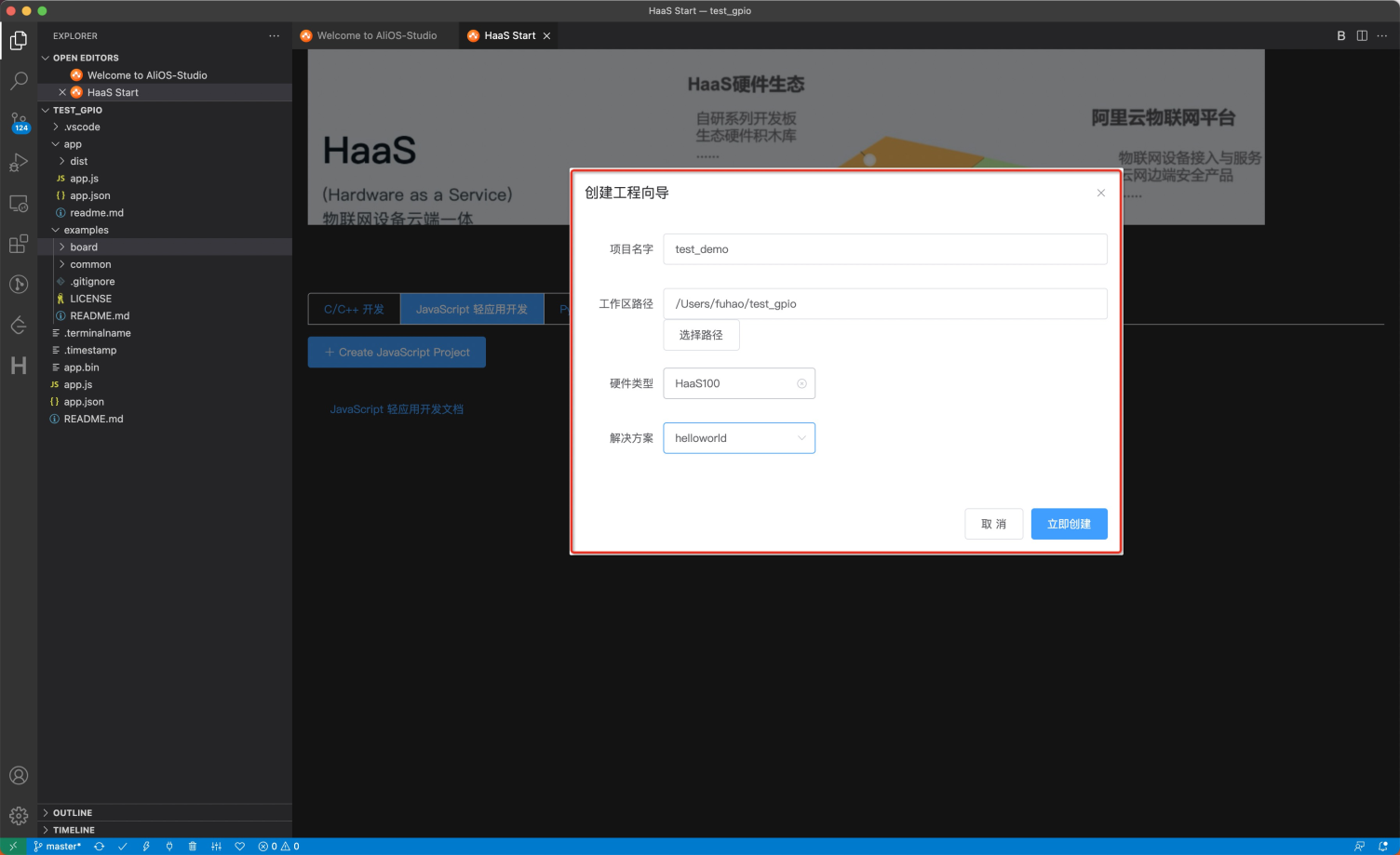Click the workspace path input field

(x=885, y=303)
